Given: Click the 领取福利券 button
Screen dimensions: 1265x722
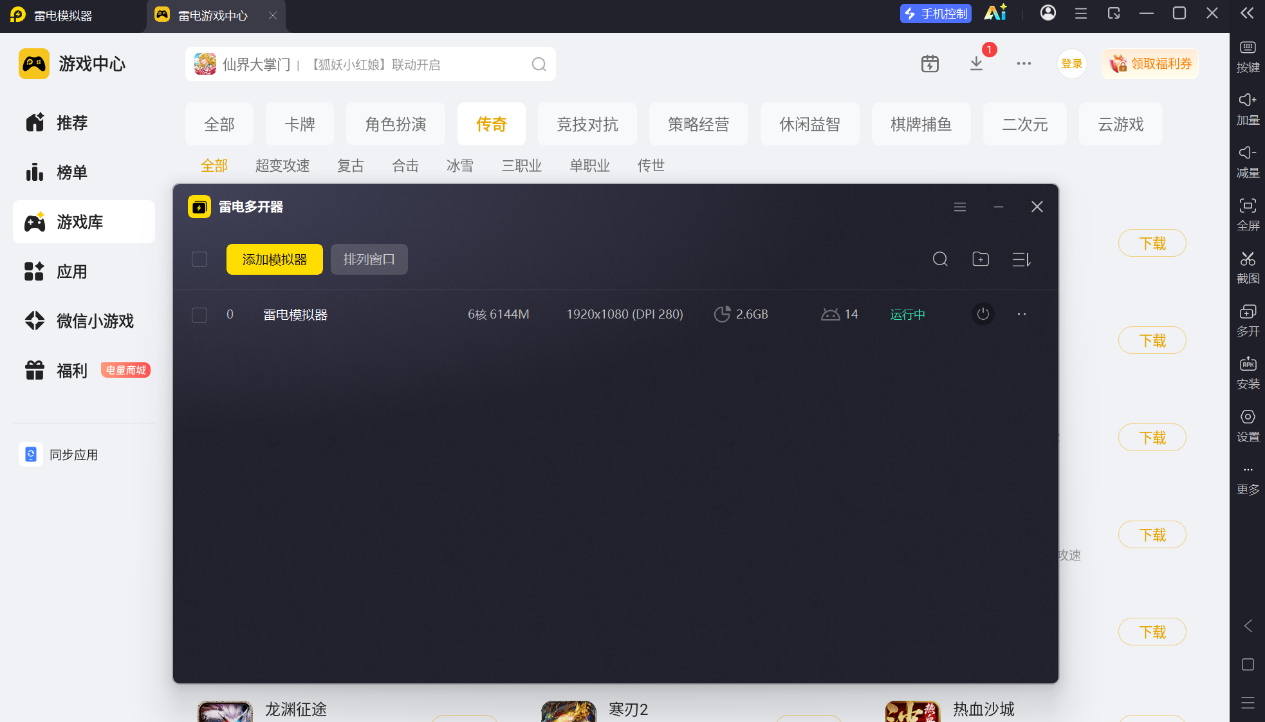Looking at the screenshot, I should [1151, 64].
